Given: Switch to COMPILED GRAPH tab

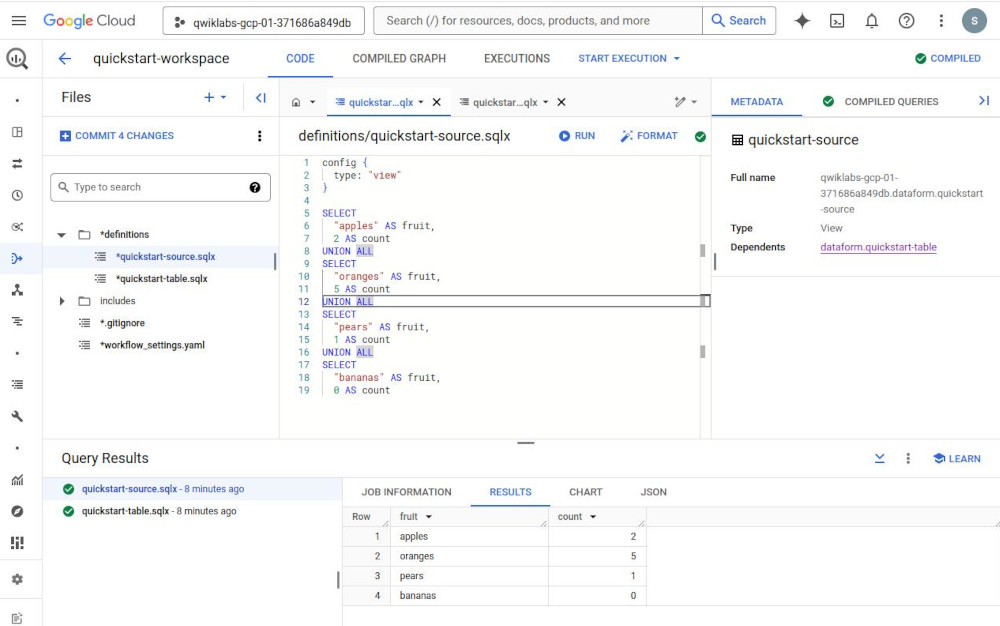Looking at the screenshot, I should tap(399, 59).
